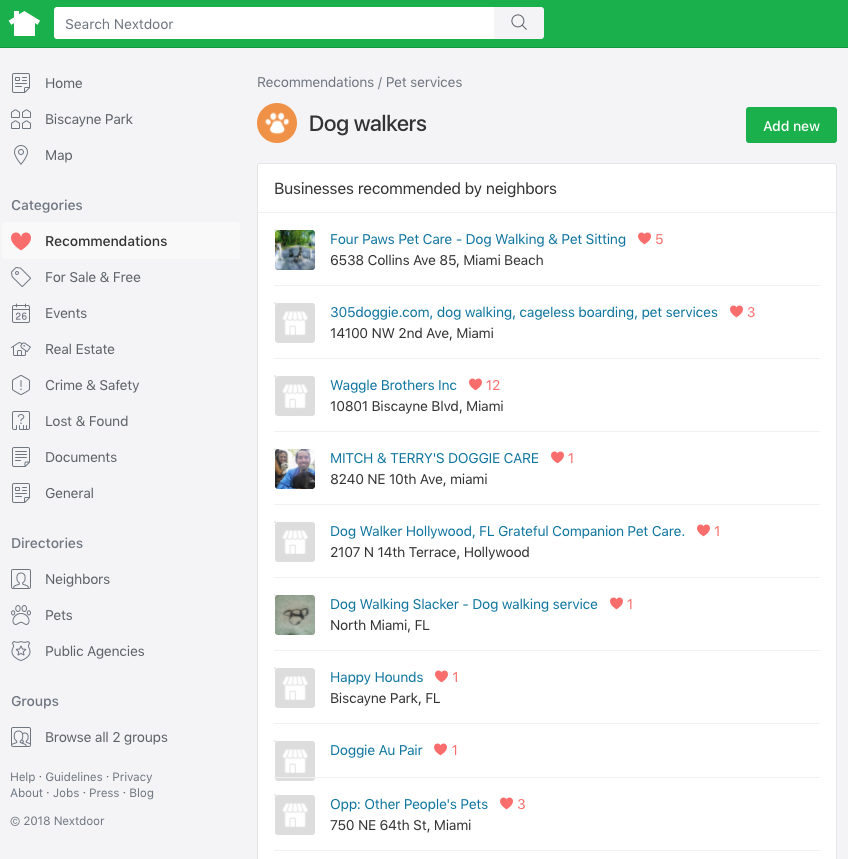The width and height of the screenshot is (848, 859).
Task: Click Dog Walking Slacker photo thumbnail
Action: pyautogui.click(x=295, y=615)
